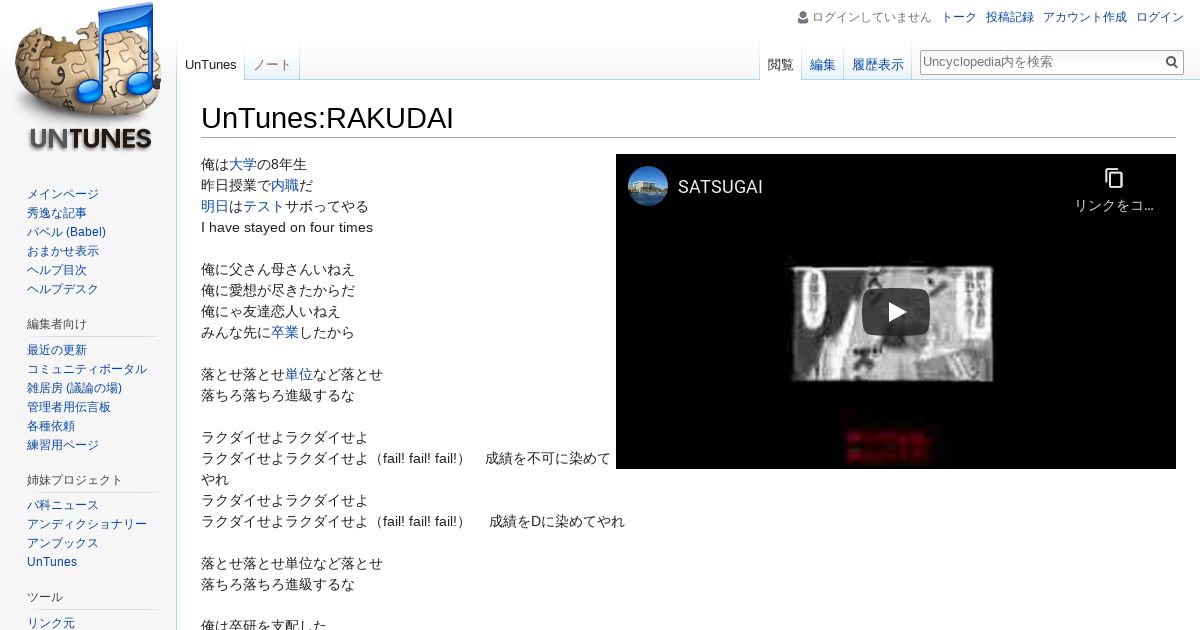Open ヘルプ目次 sidebar link
This screenshot has height=630, width=1200.
pos(57,270)
